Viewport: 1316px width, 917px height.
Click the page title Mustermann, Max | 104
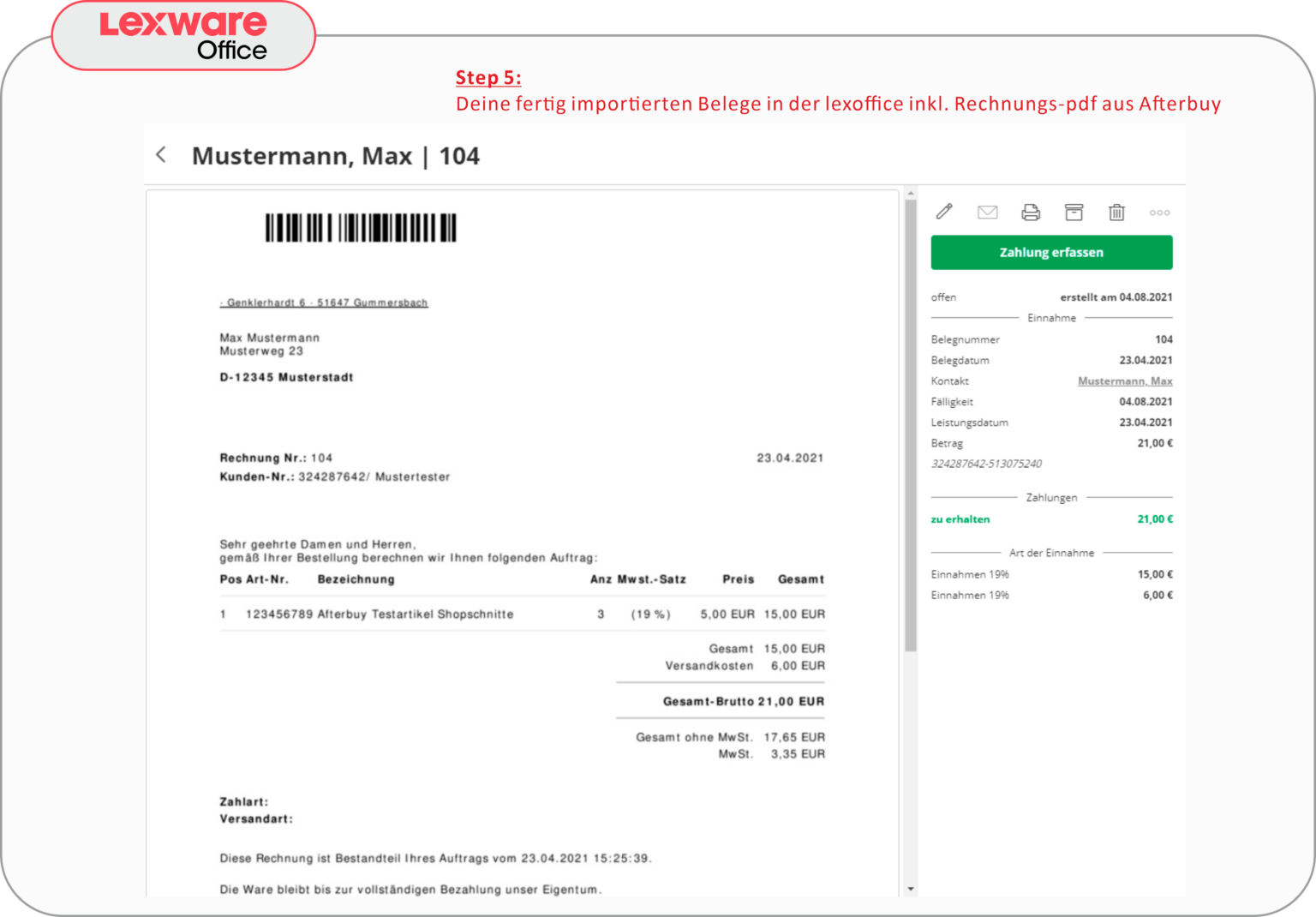[x=336, y=156]
